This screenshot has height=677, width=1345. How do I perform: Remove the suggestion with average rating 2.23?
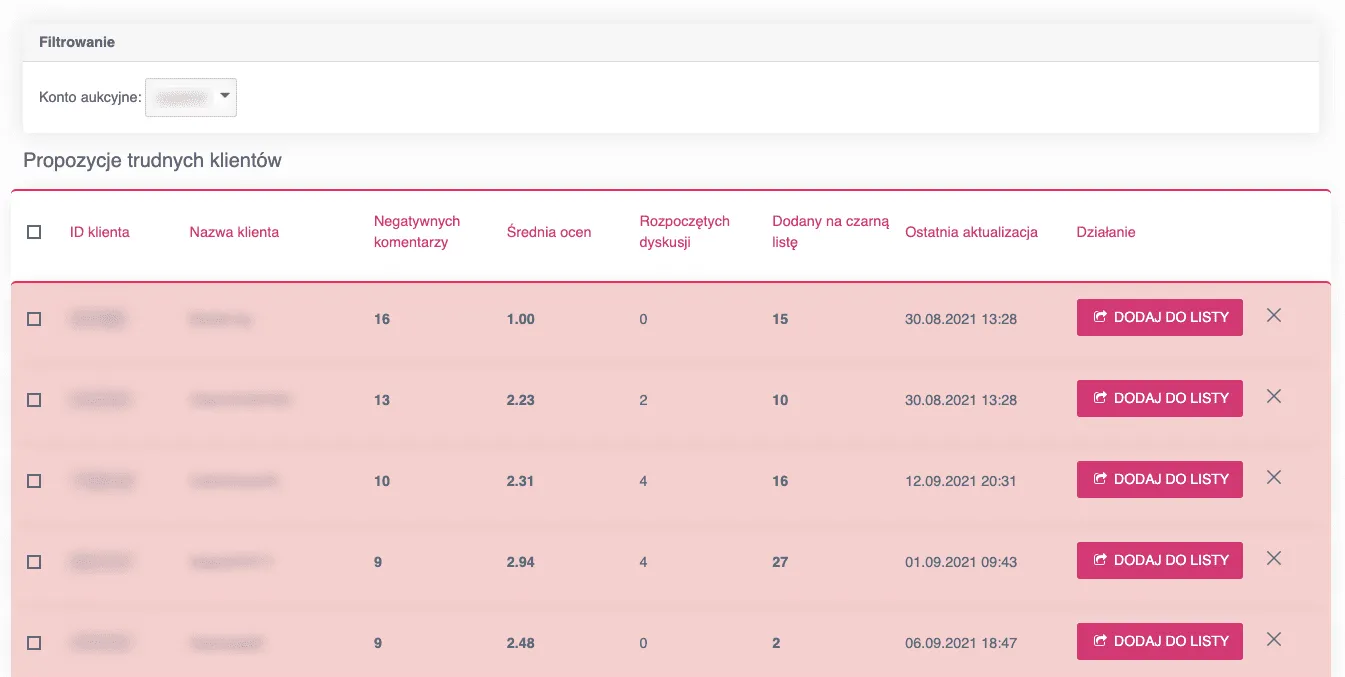1273,397
